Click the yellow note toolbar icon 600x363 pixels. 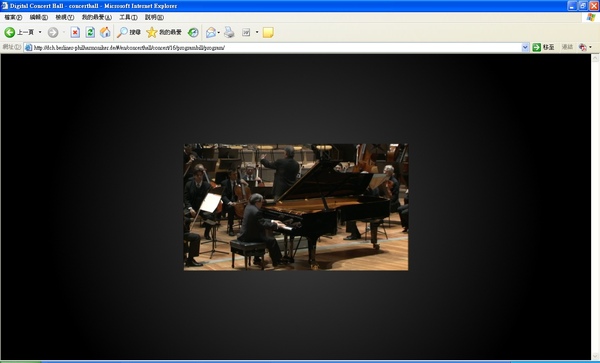268,33
